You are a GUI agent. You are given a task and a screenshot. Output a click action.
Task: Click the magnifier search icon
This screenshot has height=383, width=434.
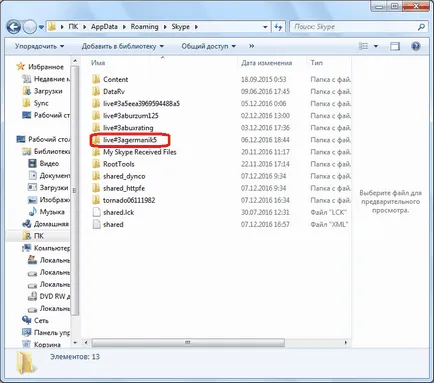[421, 27]
